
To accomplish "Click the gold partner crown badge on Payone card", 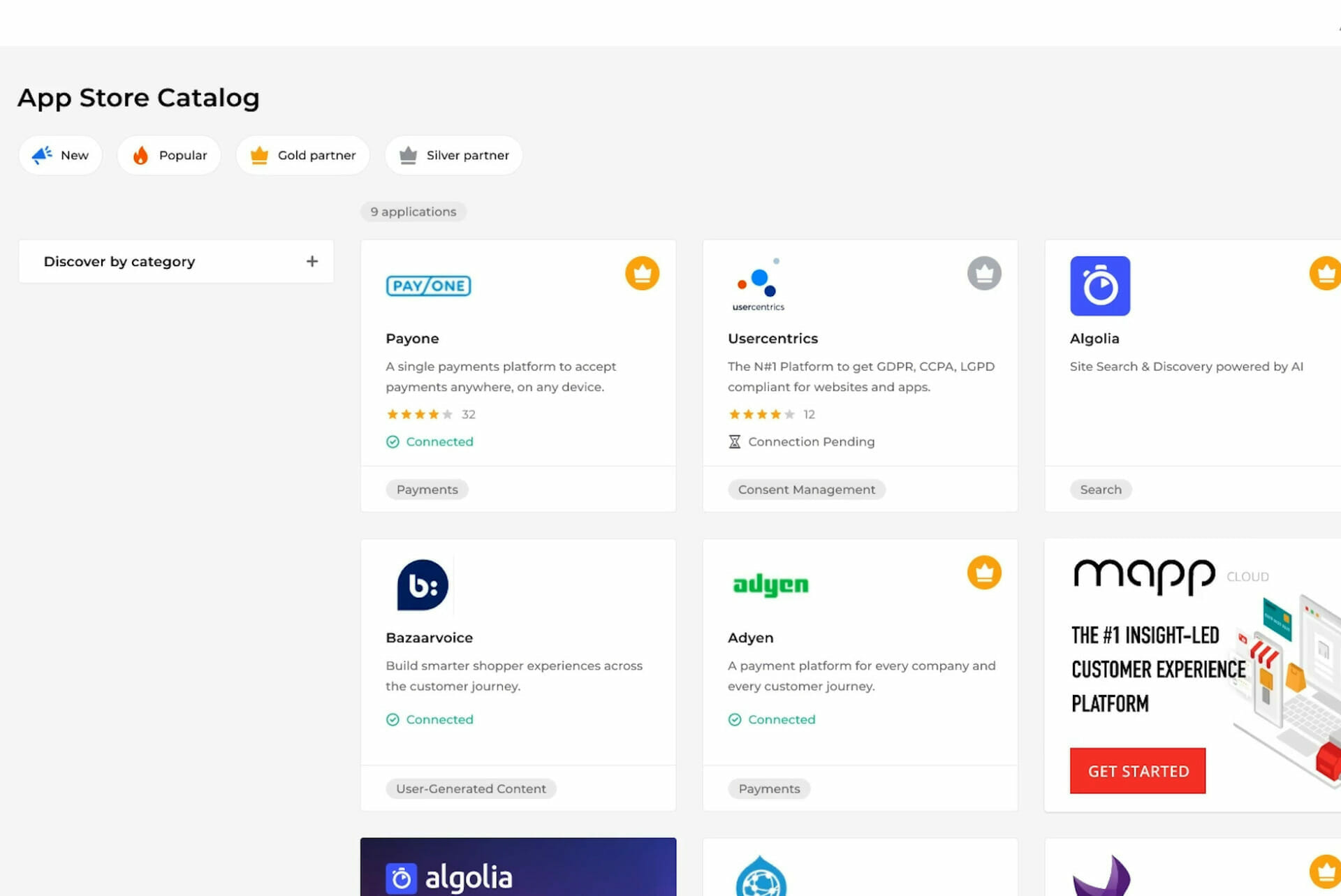I will tap(642, 273).
